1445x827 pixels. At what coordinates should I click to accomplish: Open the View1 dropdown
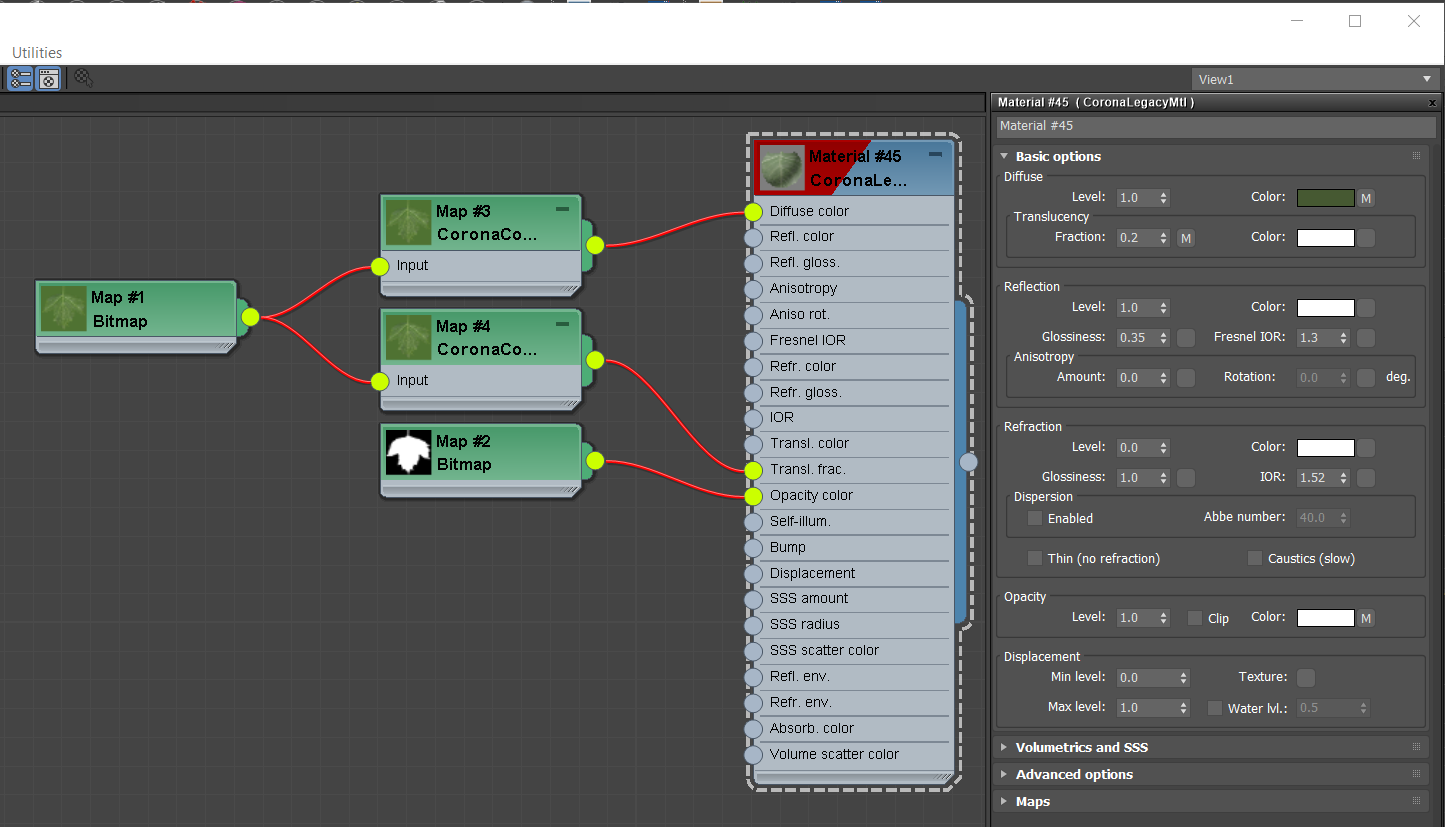1314,79
